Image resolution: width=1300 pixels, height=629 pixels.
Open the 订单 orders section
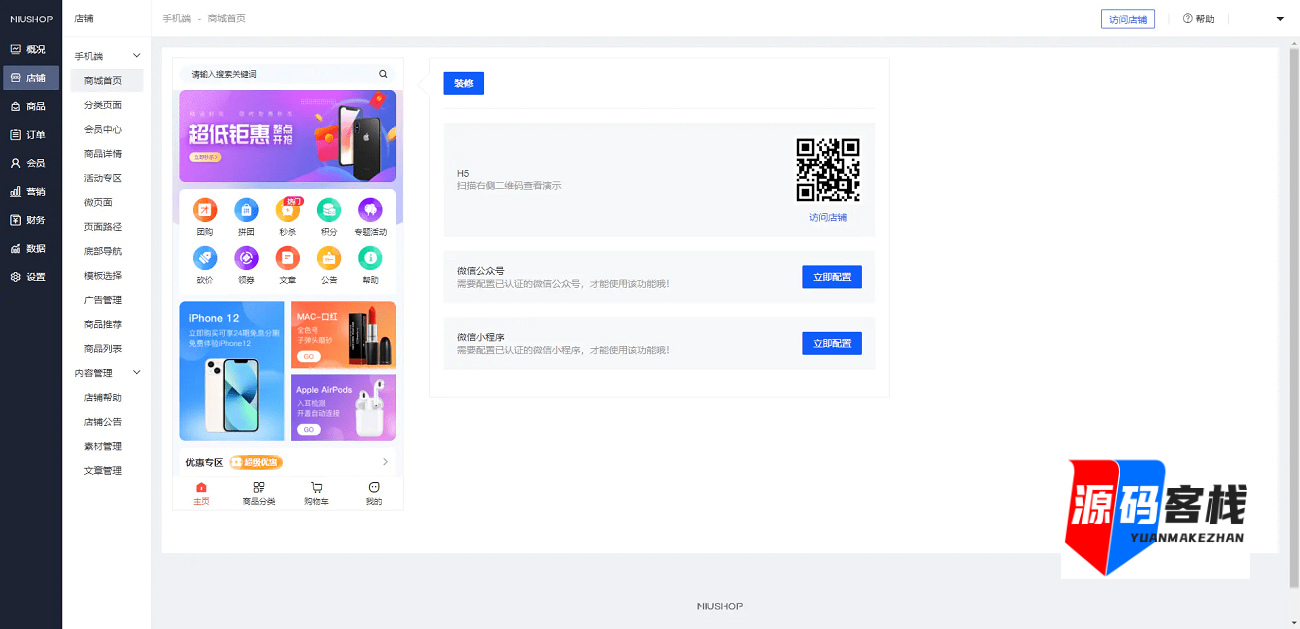29,134
